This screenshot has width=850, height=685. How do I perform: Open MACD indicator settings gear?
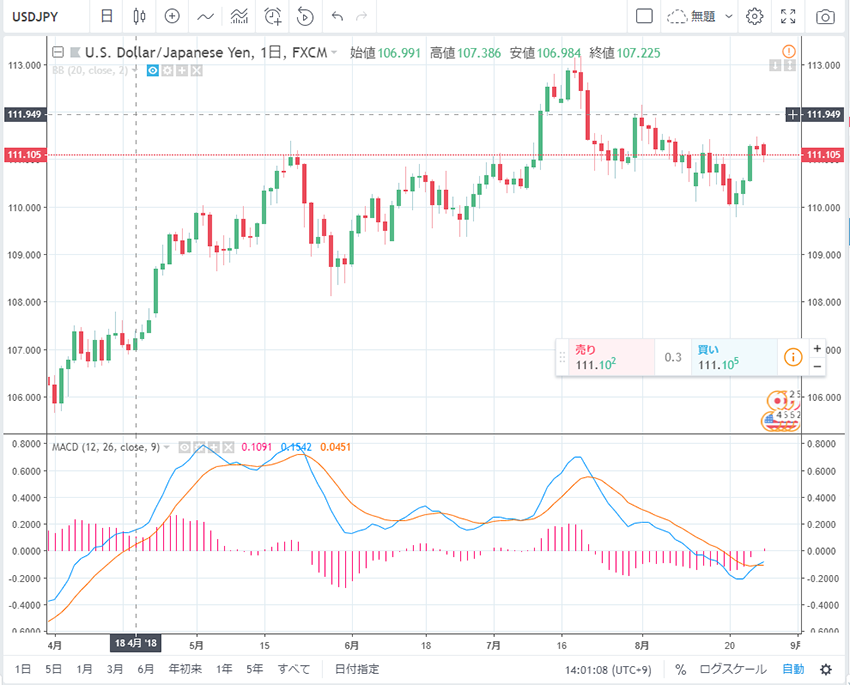click(x=199, y=447)
